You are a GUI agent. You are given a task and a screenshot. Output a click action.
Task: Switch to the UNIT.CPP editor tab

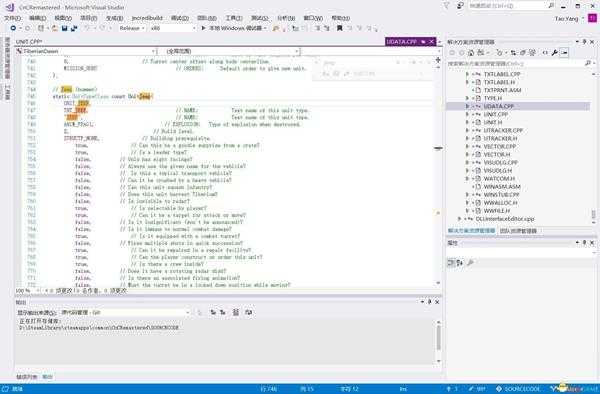point(29,42)
